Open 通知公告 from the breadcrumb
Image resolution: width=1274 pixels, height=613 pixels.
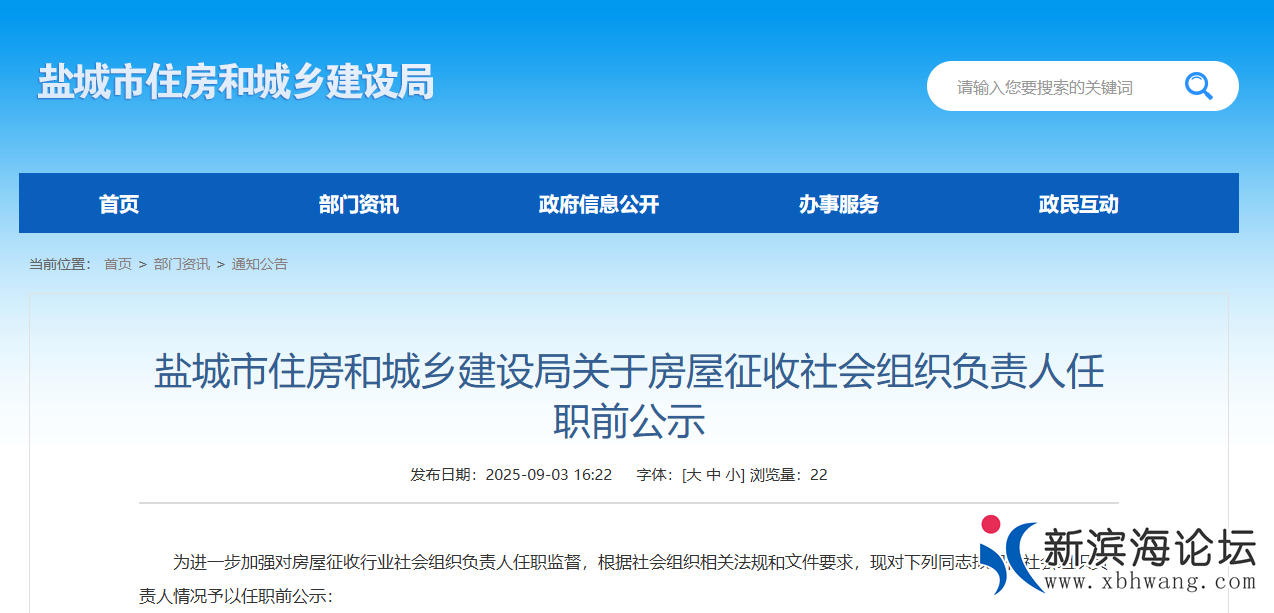(x=258, y=264)
